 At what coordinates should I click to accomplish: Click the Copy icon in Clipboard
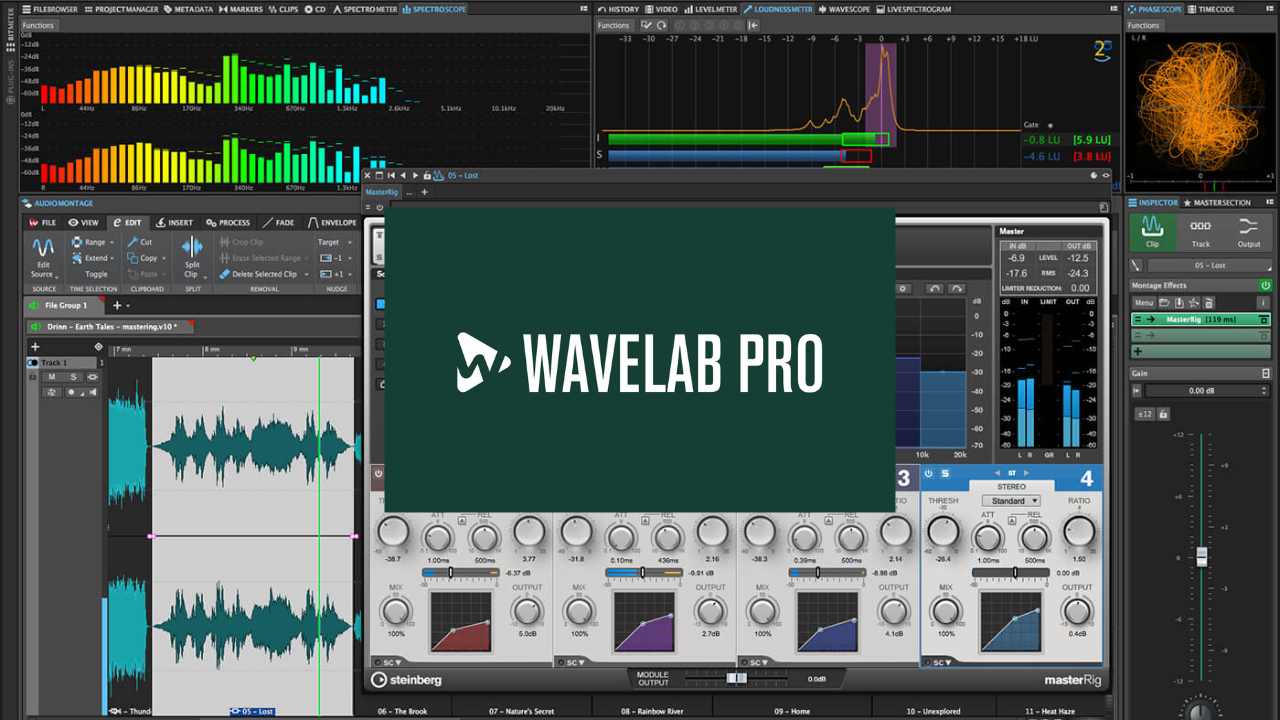coord(132,258)
